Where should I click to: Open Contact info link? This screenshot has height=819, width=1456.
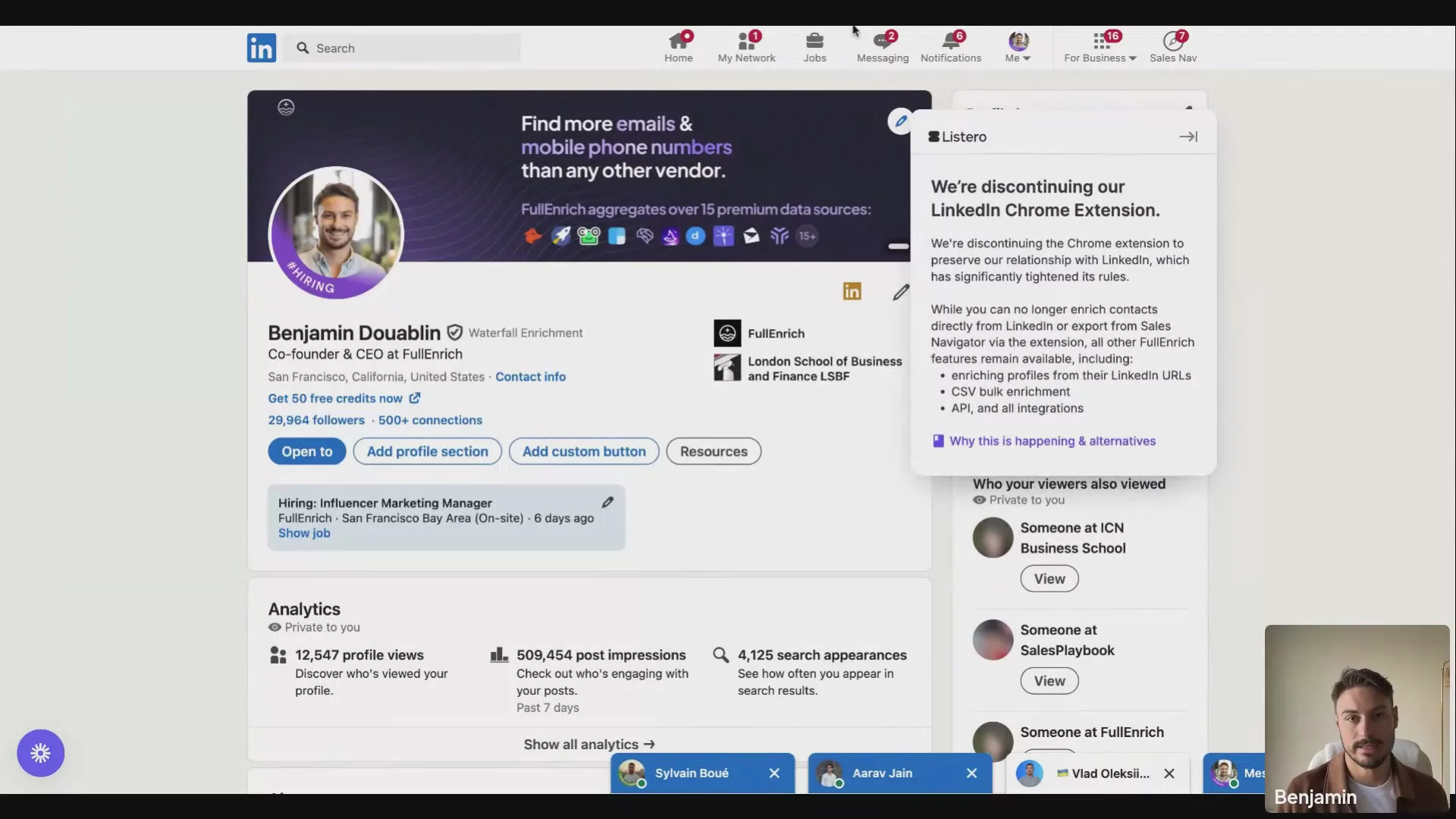pyautogui.click(x=530, y=377)
